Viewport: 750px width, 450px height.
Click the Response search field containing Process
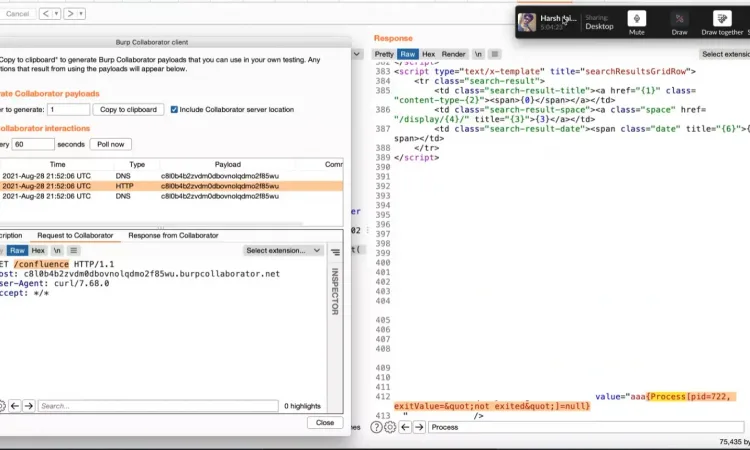[x=586, y=427]
